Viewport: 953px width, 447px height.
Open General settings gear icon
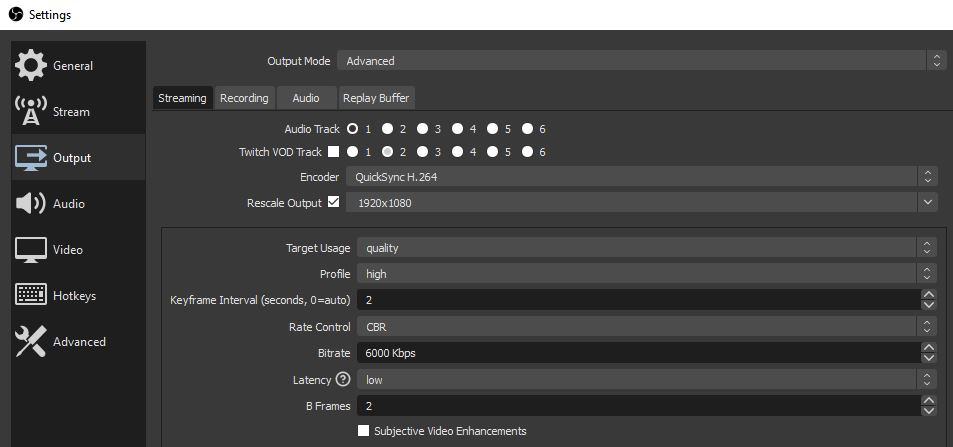click(31, 66)
